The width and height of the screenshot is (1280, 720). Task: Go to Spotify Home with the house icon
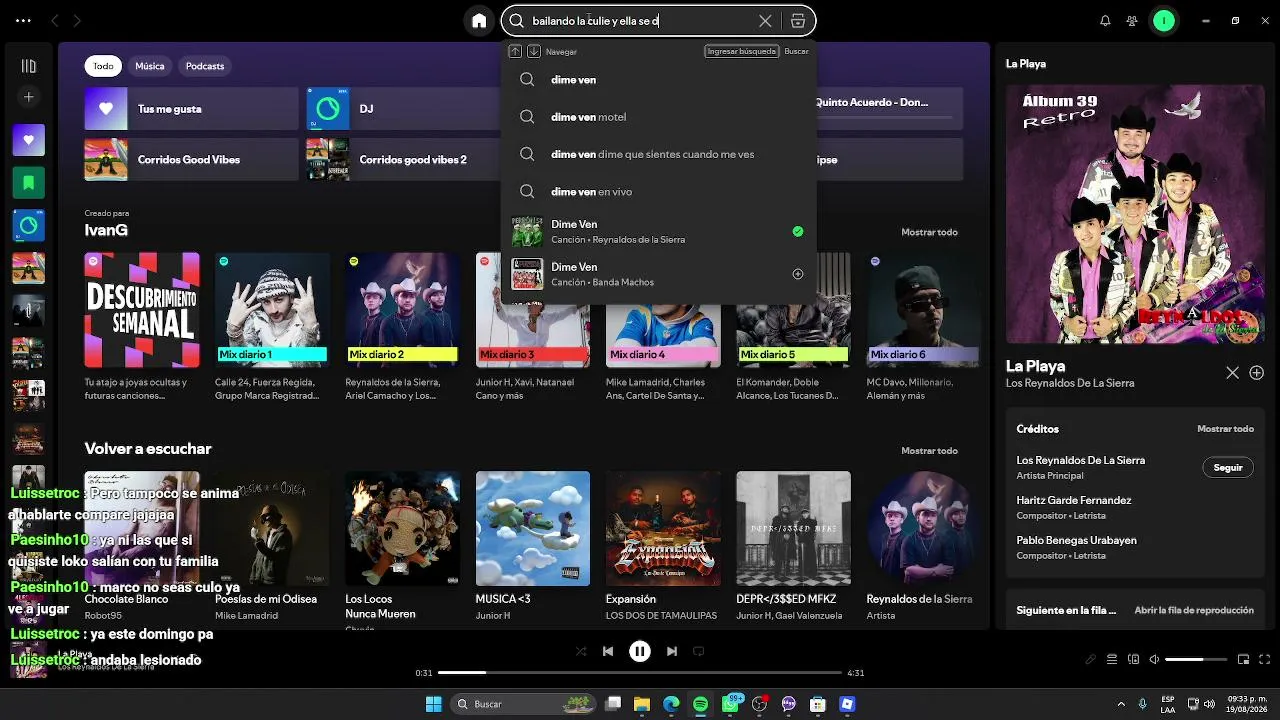(479, 20)
